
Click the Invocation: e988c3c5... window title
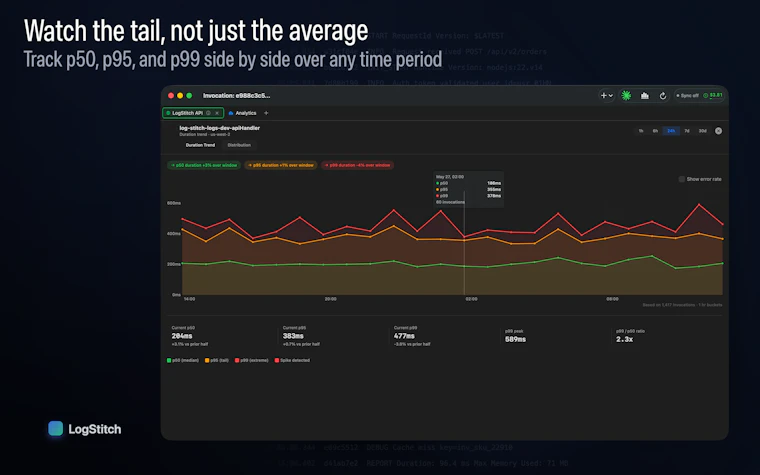point(237,95)
